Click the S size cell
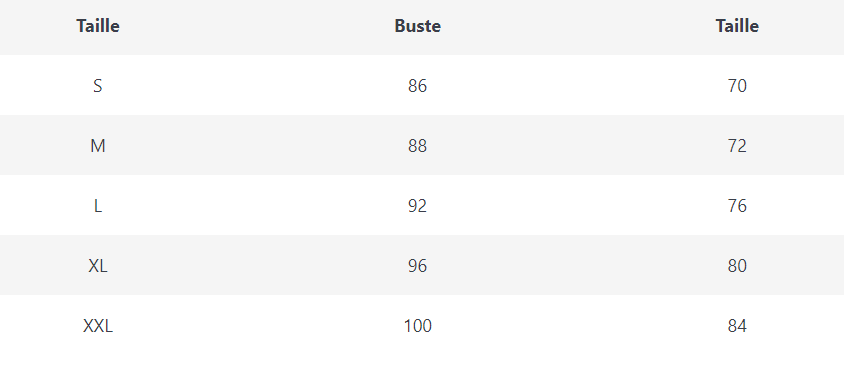Screen dimensions: 844x367 (x=97, y=86)
